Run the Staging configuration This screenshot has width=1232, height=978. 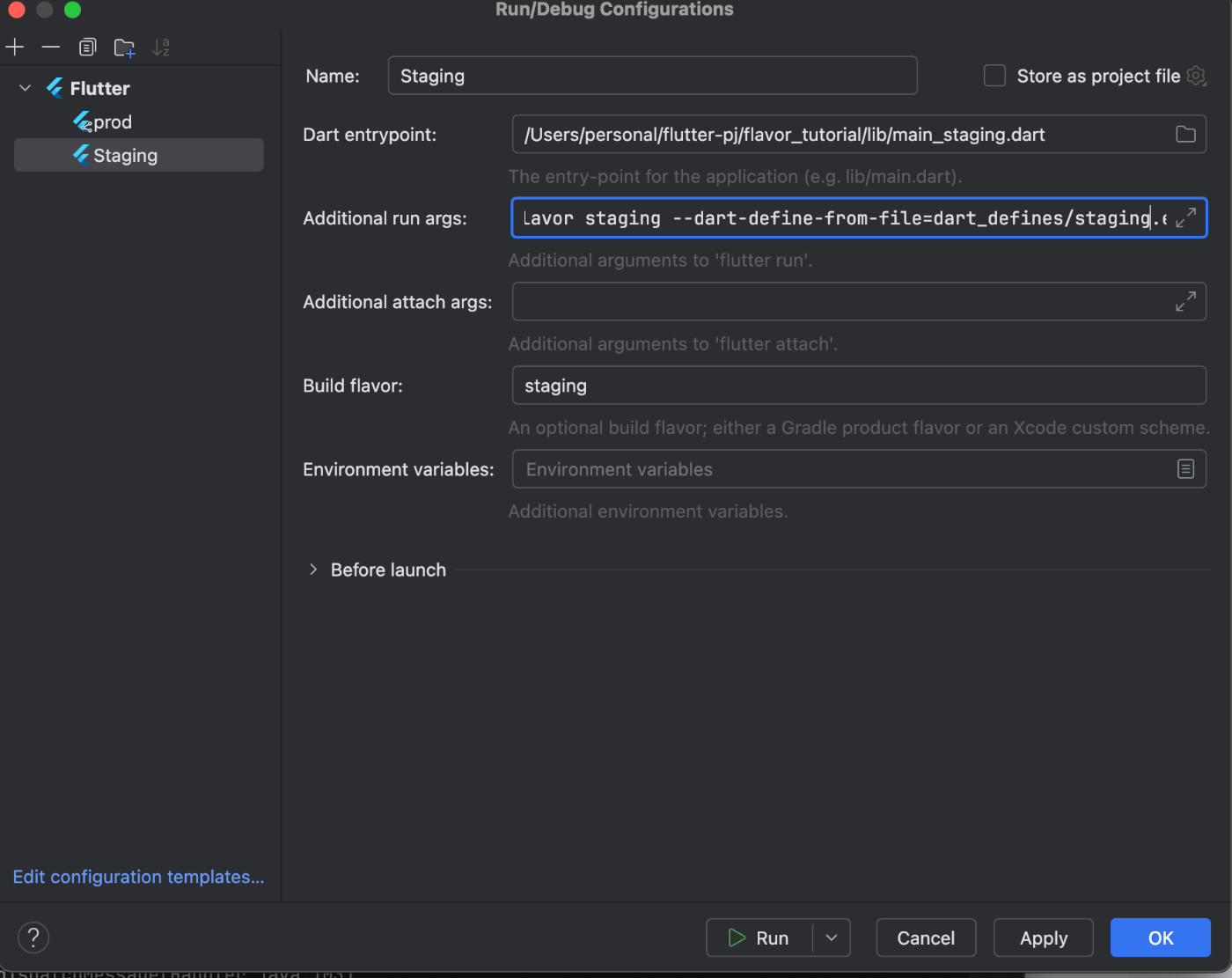pos(759,938)
